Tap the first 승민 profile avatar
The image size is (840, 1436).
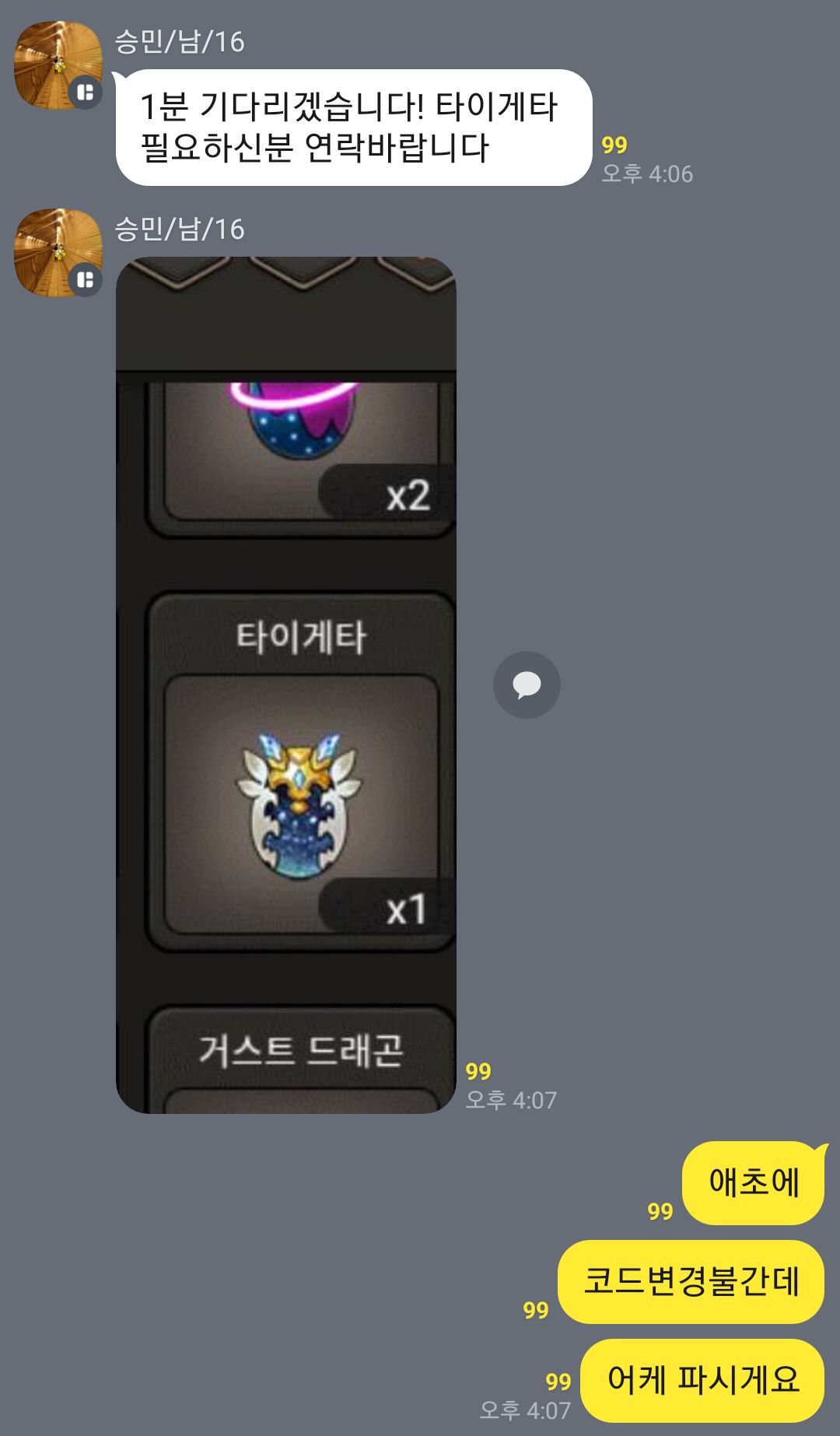[x=58, y=65]
